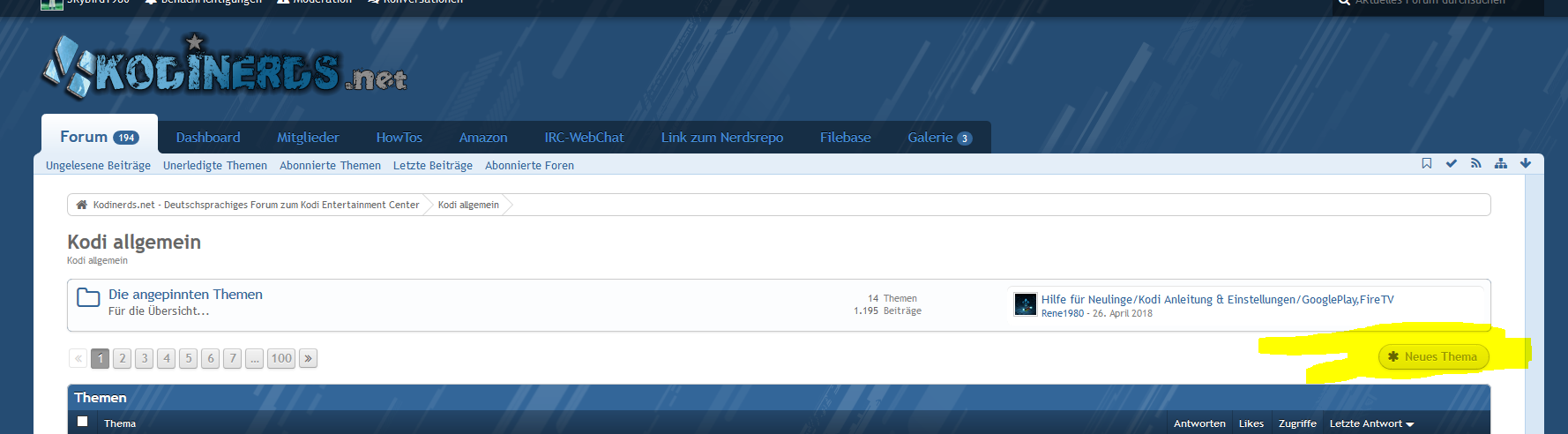Open the RSS feed icon

[1476, 163]
